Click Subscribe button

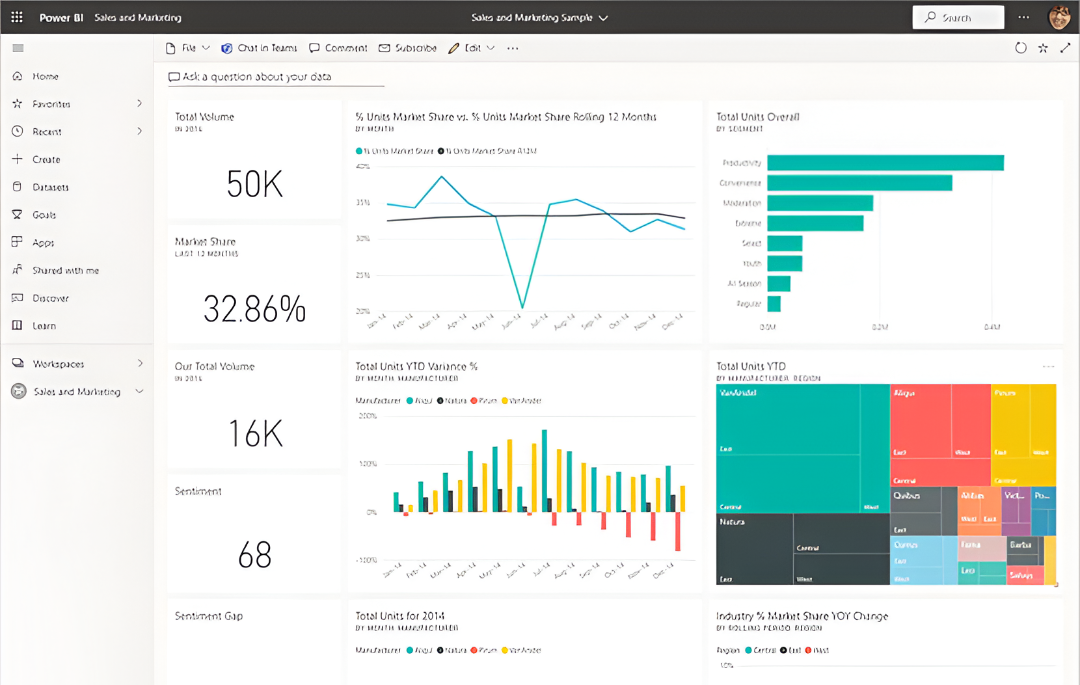[408, 48]
